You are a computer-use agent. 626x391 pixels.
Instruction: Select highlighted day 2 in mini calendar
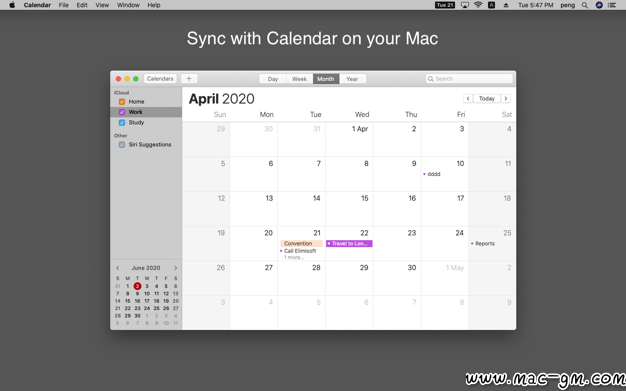tap(137, 286)
